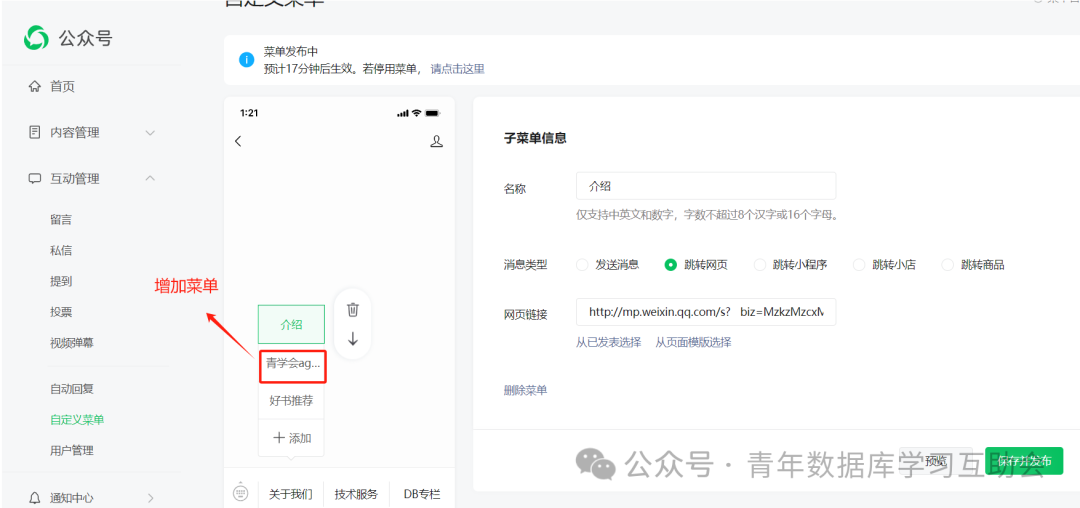This screenshot has width=1080, height=508.
Task: Select the 跳转小程序 radio button
Action: (x=760, y=265)
